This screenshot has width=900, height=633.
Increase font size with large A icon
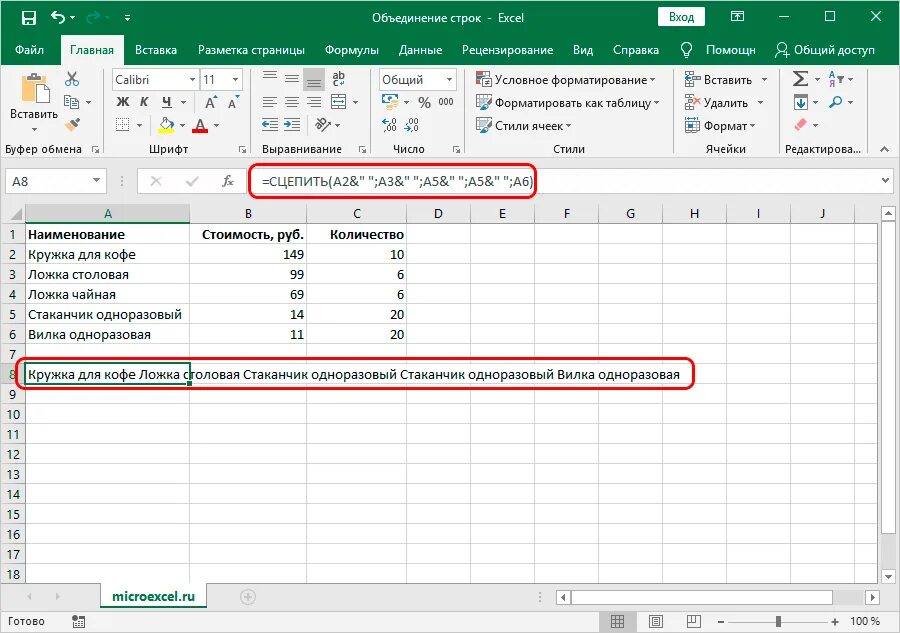pyautogui.click(x=211, y=102)
